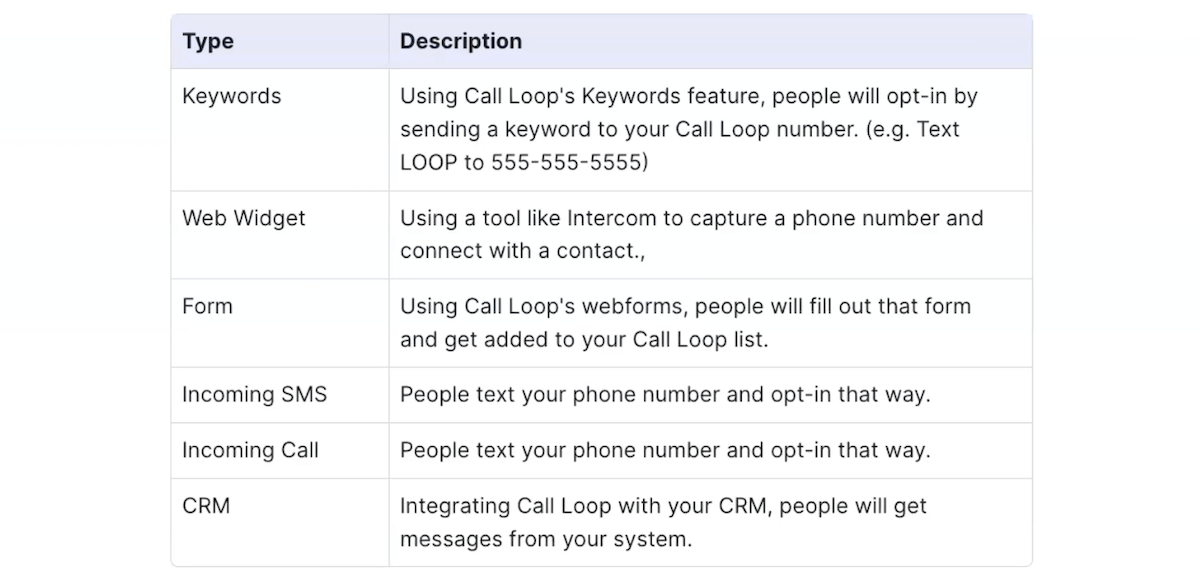Click the CRM integration description text
This screenshot has height=582, width=1200.
pyautogui.click(x=664, y=522)
